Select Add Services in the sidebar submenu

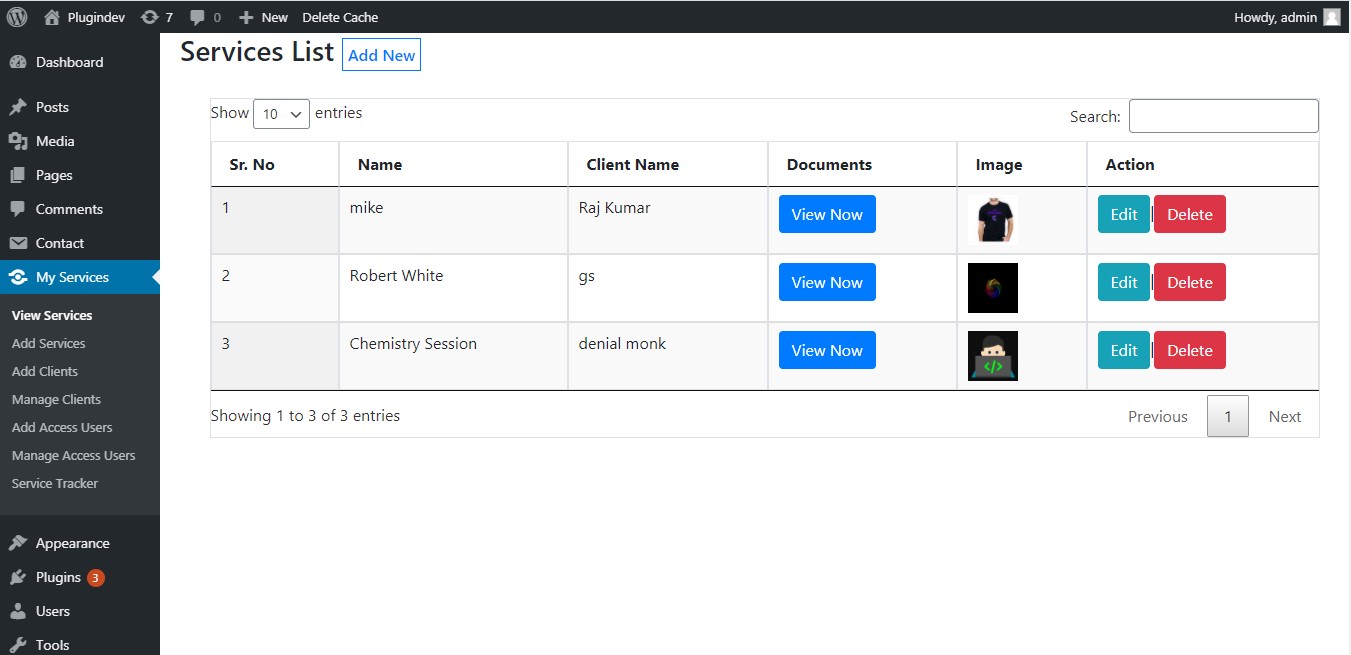tap(49, 343)
